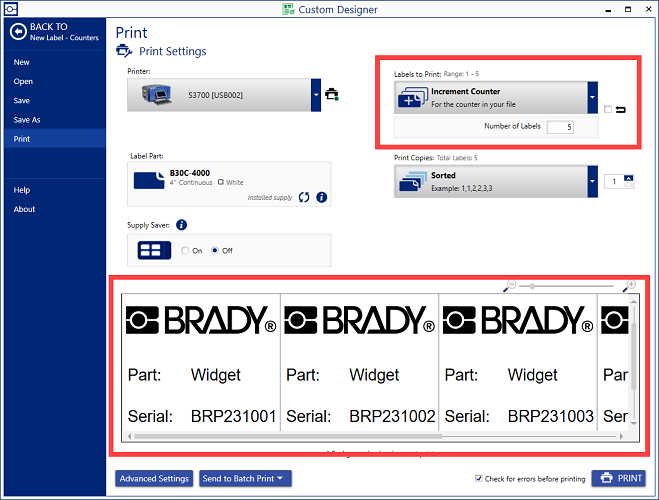Click right arrow of horizontal scrollbar
The image size is (659, 500).
pyautogui.click(x=622, y=437)
